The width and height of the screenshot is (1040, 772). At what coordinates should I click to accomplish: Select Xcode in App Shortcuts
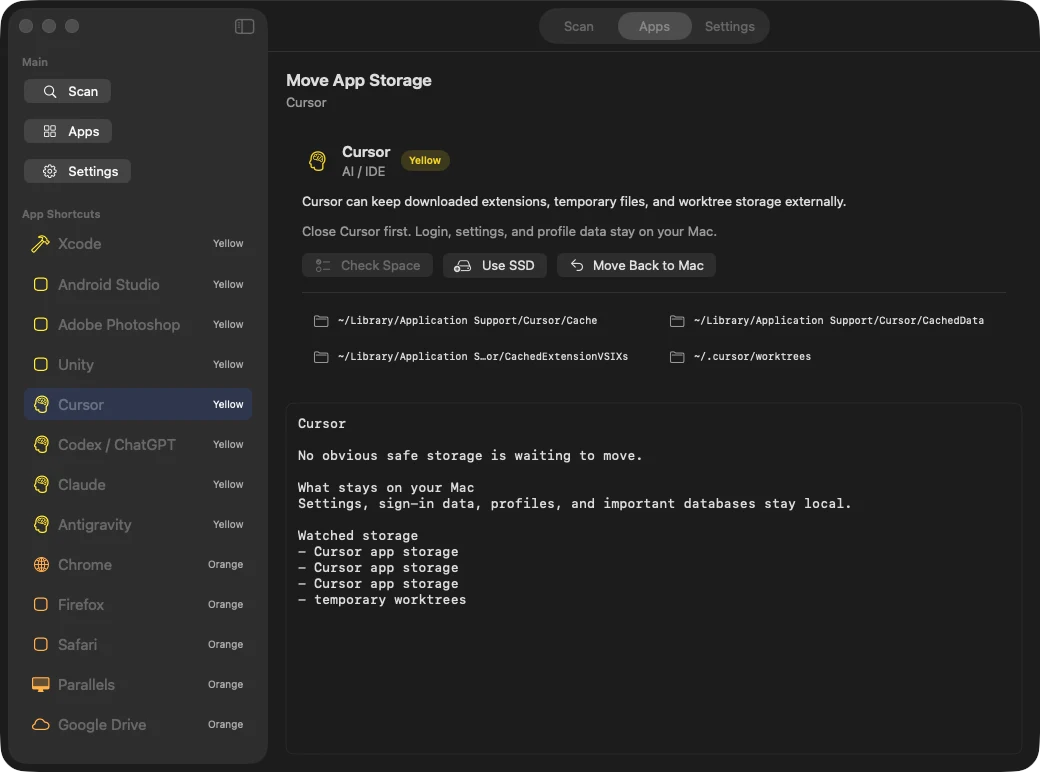(138, 244)
